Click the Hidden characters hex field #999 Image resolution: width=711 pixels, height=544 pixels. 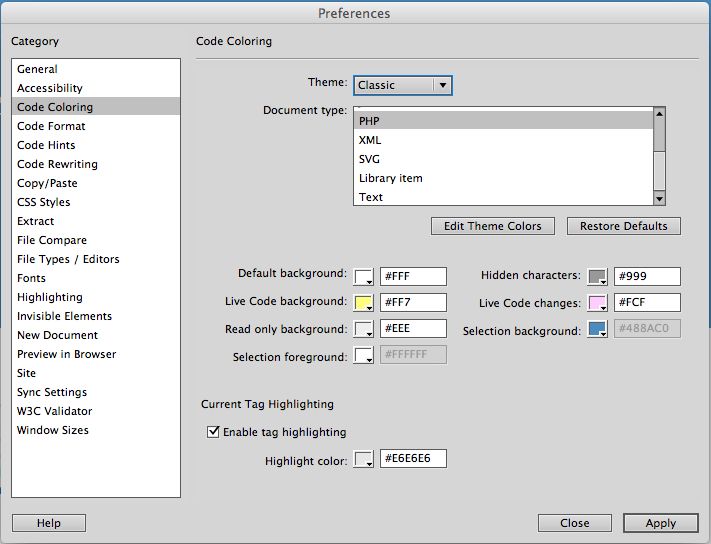coord(647,276)
